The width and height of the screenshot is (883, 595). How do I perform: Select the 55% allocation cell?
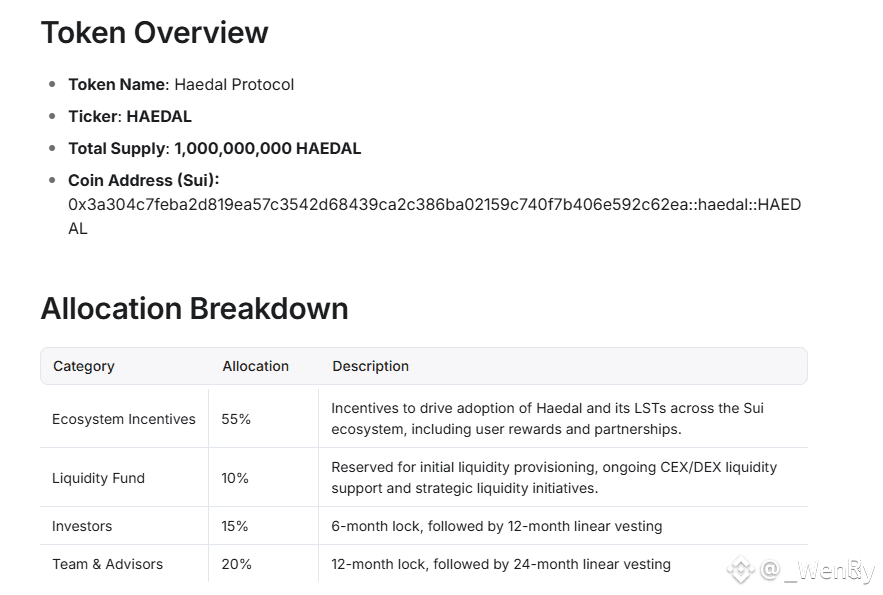(x=236, y=419)
